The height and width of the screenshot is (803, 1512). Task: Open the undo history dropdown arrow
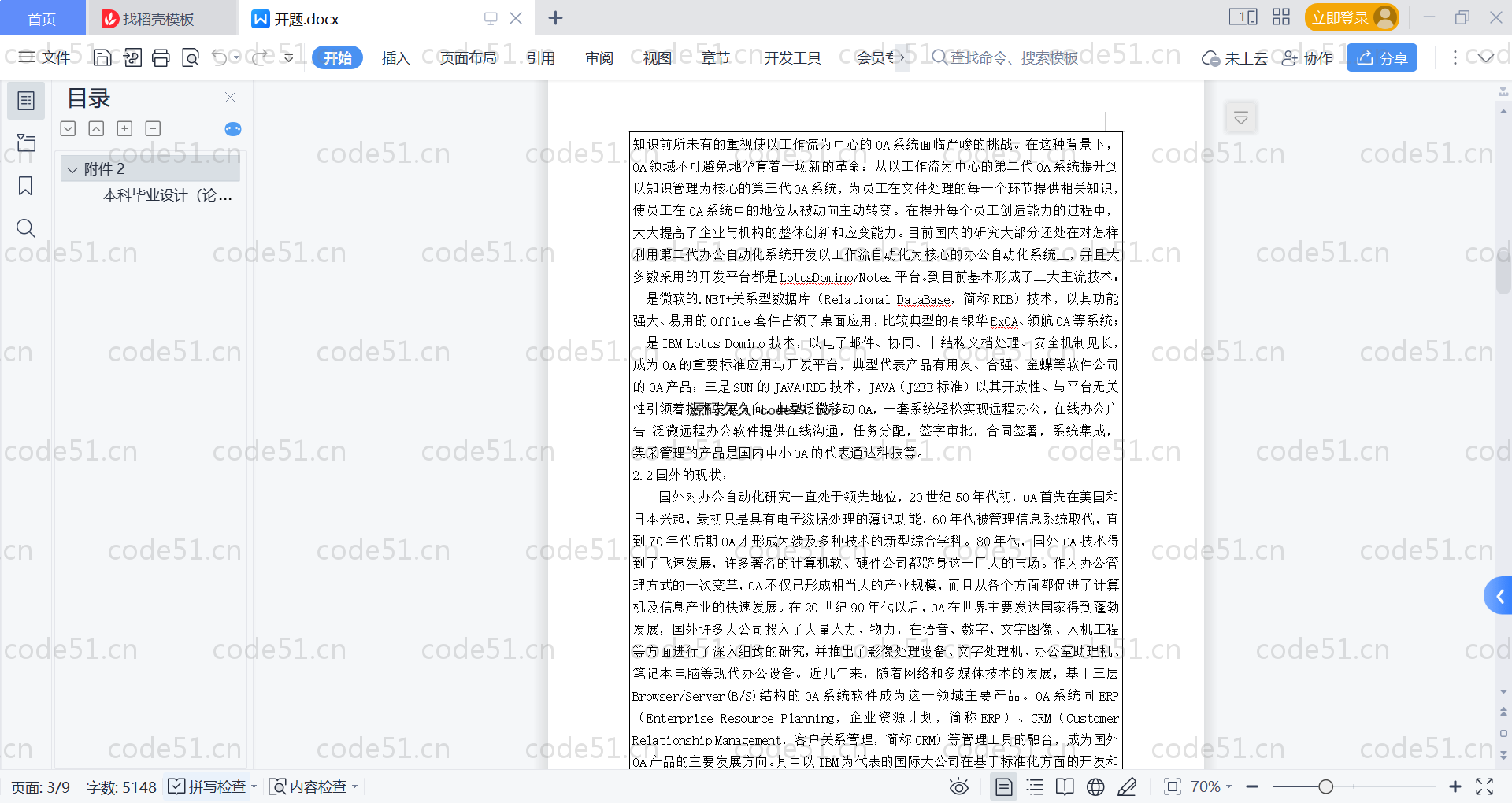point(236,57)
